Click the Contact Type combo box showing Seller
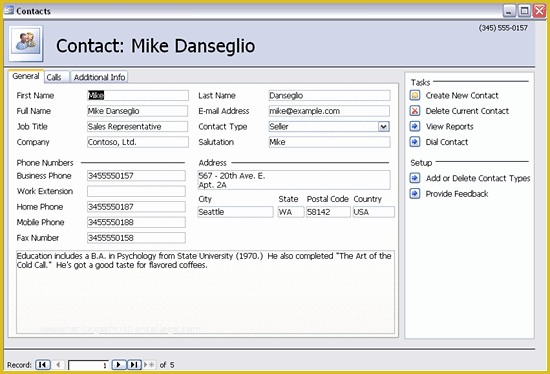The image size is (550, 374). tap(329, 126)
